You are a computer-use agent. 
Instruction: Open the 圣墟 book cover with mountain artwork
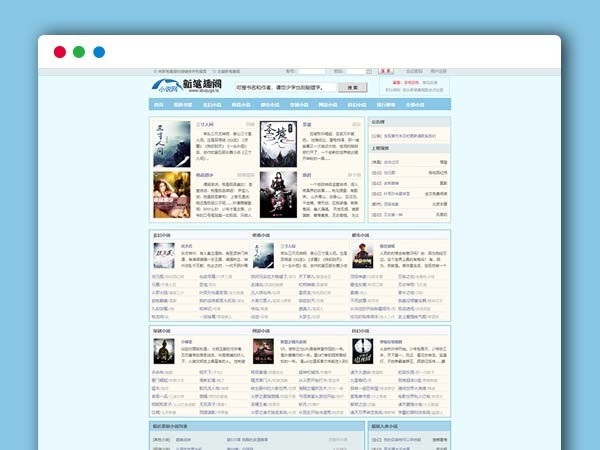pyautogui.click(x=278, y=144)
